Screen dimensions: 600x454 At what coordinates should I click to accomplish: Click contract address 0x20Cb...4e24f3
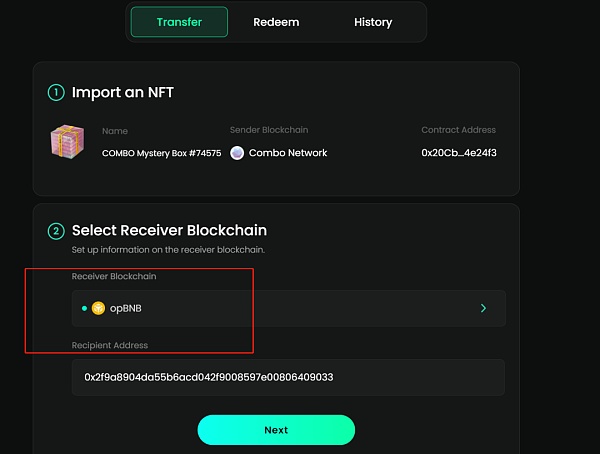point(459,153)
